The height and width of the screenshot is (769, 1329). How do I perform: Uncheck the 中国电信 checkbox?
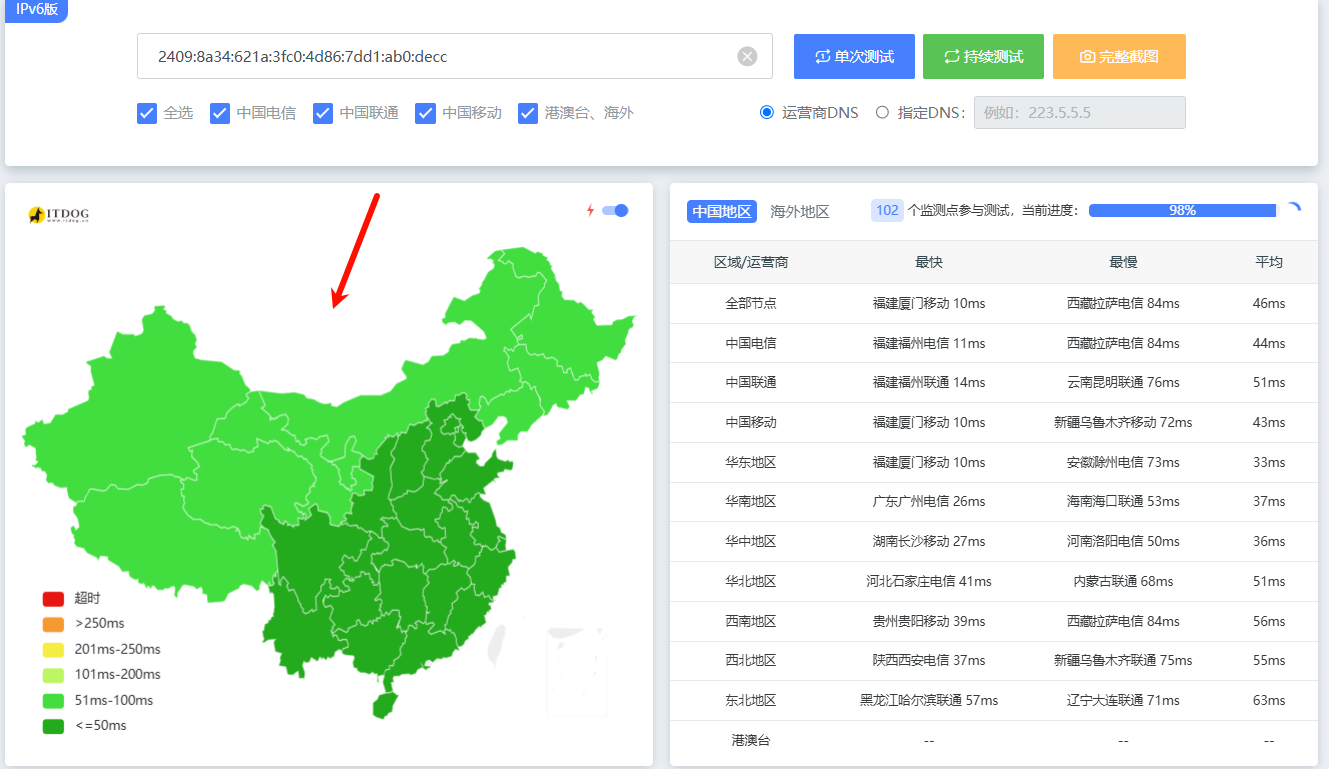click(x=220, y=113)
